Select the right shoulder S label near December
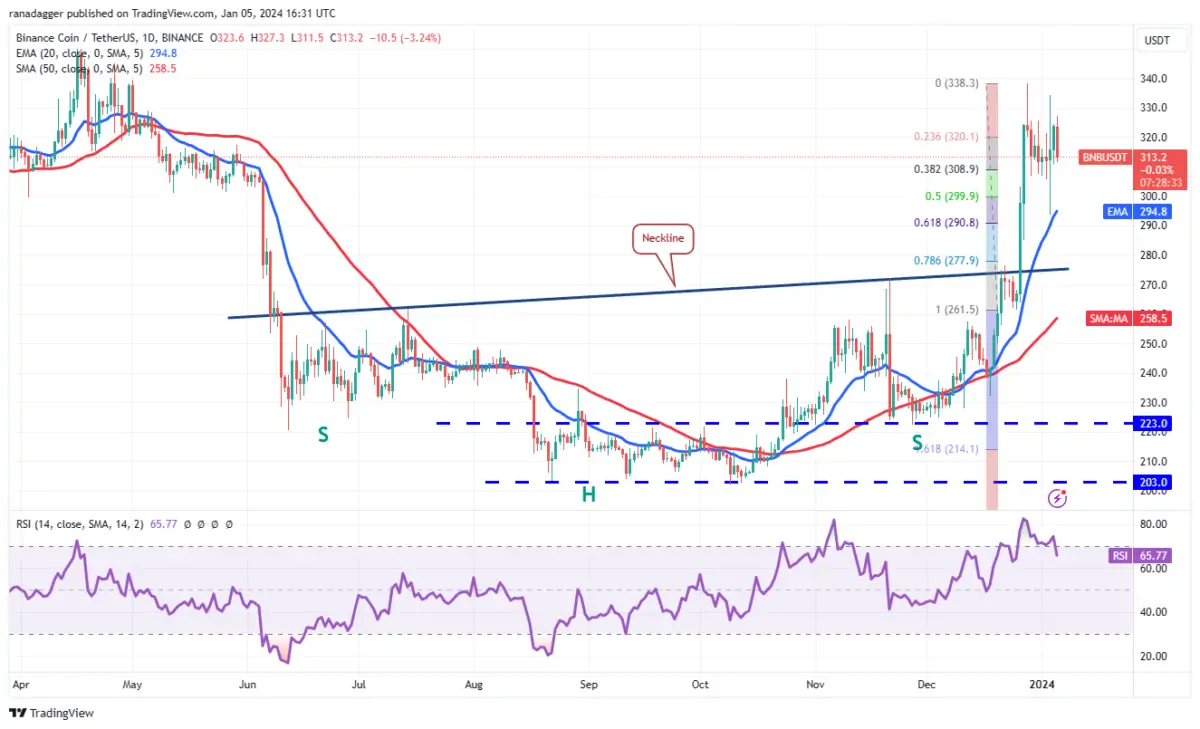This screenshot has height=729, width=1200. tap(916, 441)
